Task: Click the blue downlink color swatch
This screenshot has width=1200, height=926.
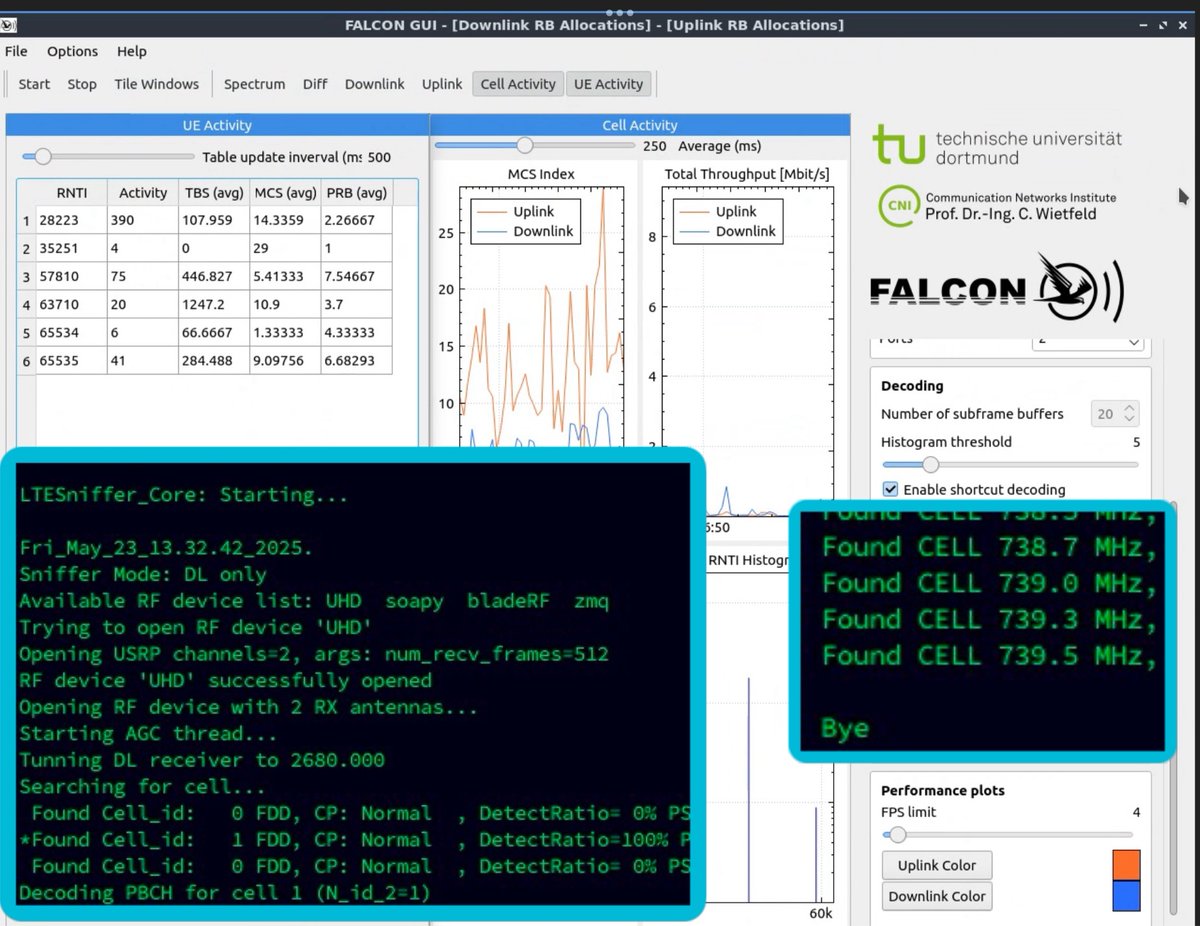Action: (1126, 896)
